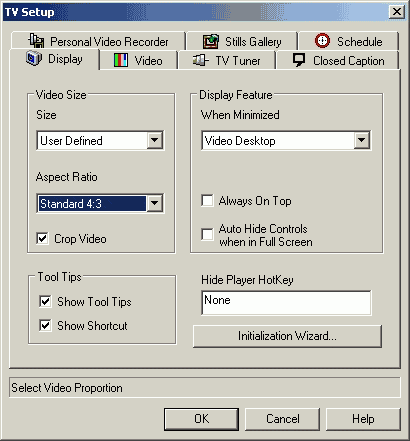410x441 pixels.
Task: Switch to the TV Tuner tab
Action: [227, 61]
